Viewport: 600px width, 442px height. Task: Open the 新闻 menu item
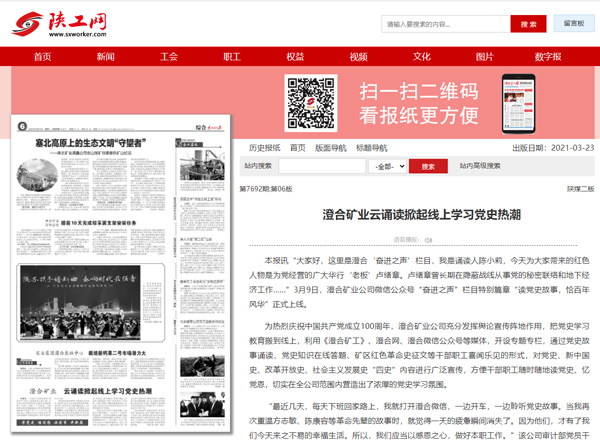[x=105, y=57]
